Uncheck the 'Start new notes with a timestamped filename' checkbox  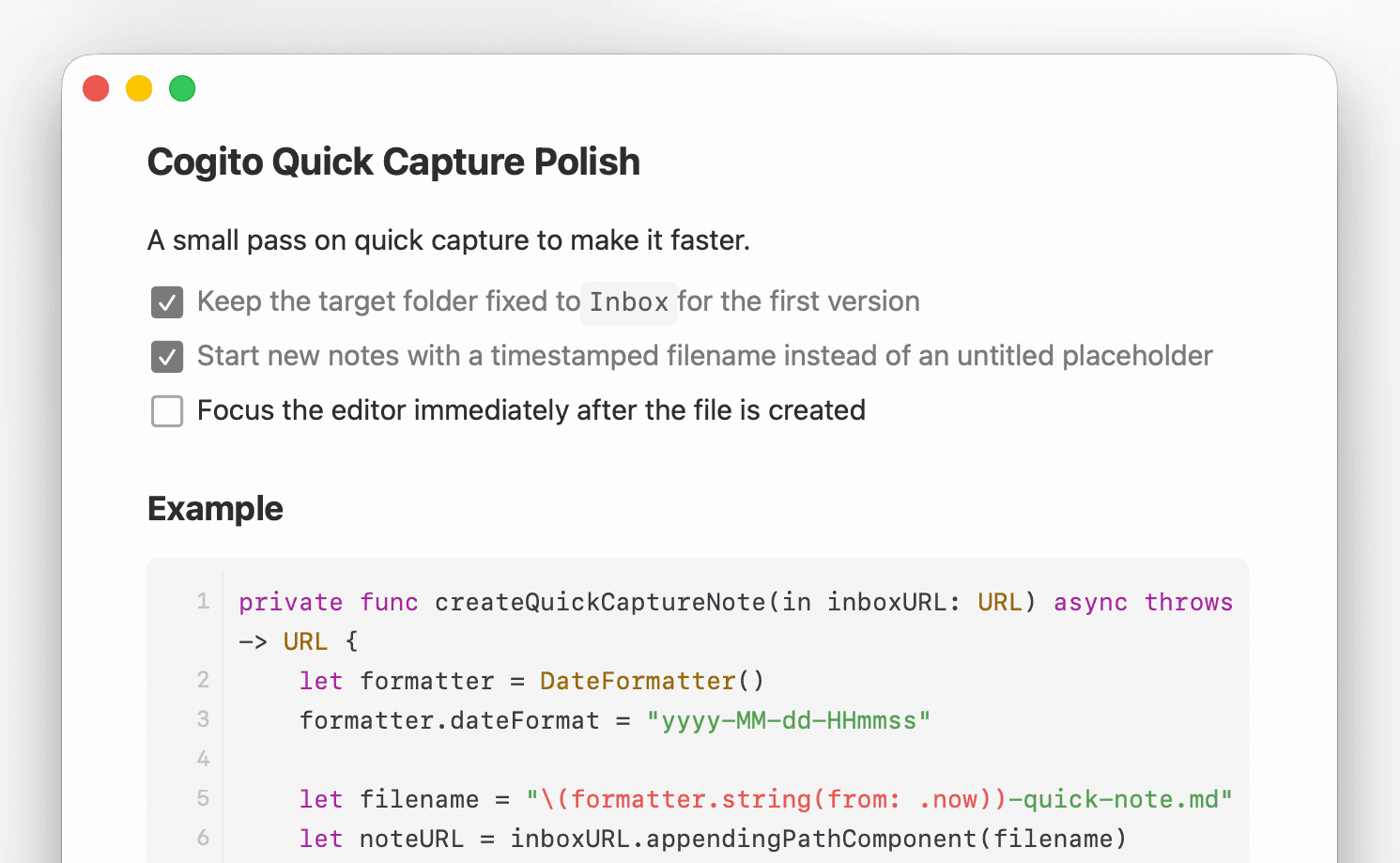tap(167, 357)
